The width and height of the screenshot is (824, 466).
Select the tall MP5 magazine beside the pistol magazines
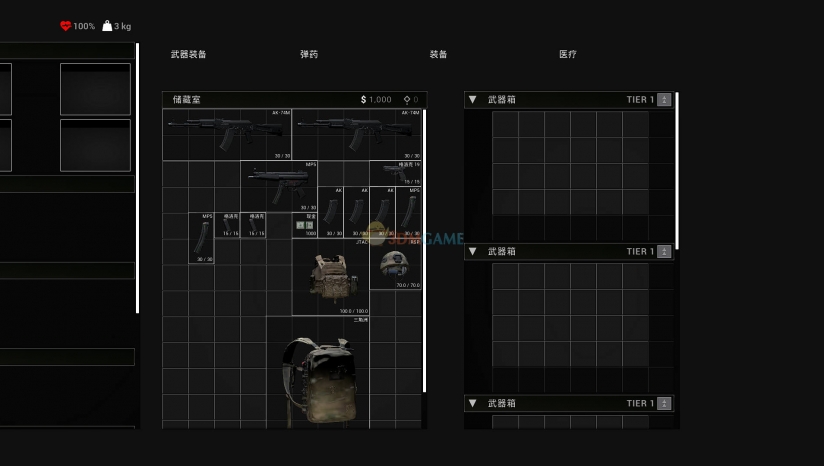[201, 238]
